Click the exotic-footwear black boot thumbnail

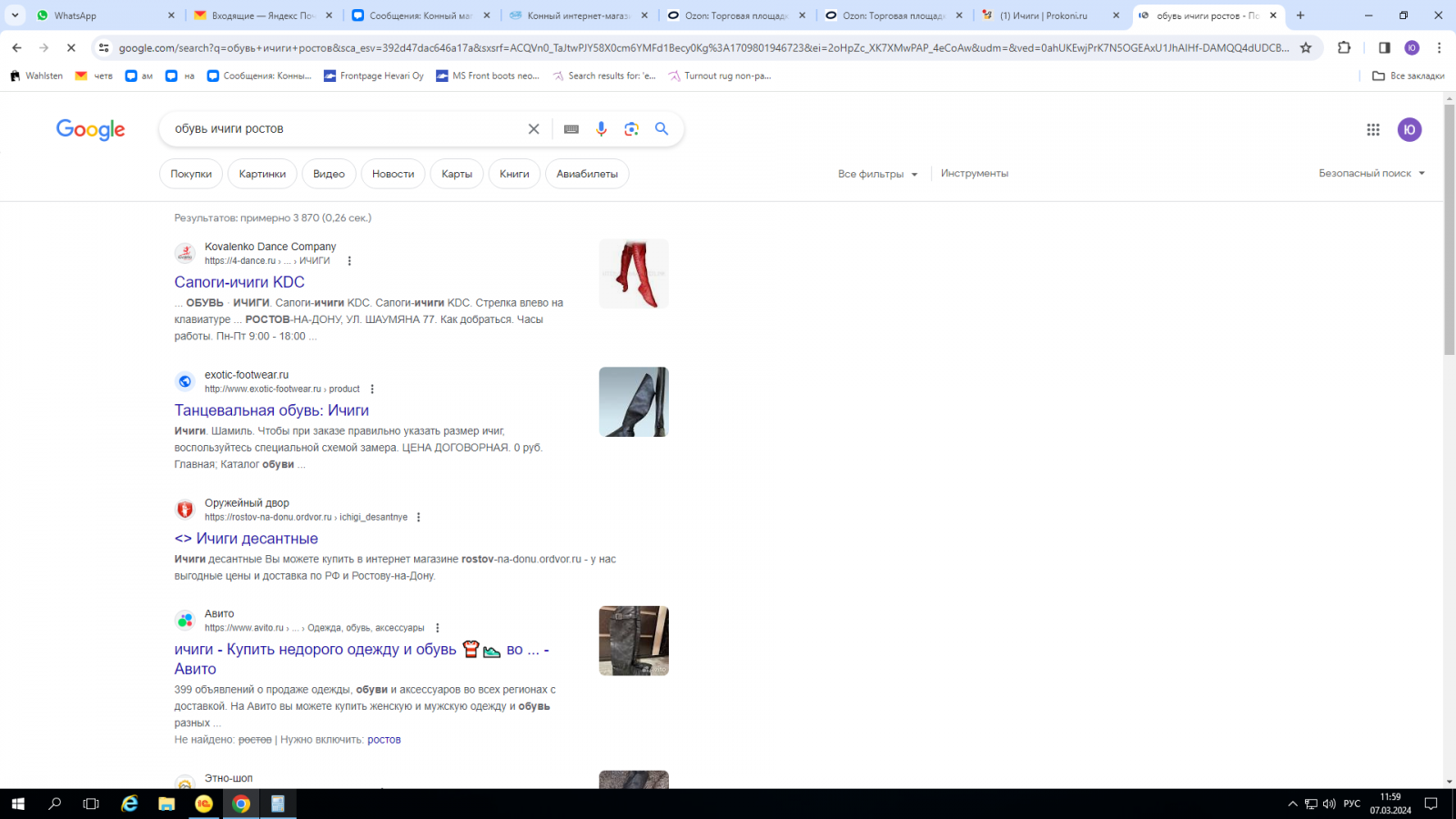coord(633,402)
